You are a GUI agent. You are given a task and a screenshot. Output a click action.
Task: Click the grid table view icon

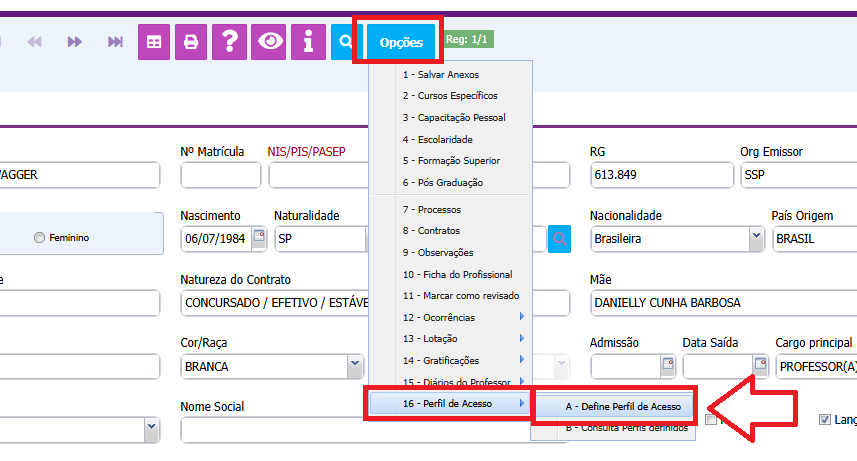point(154,42)
